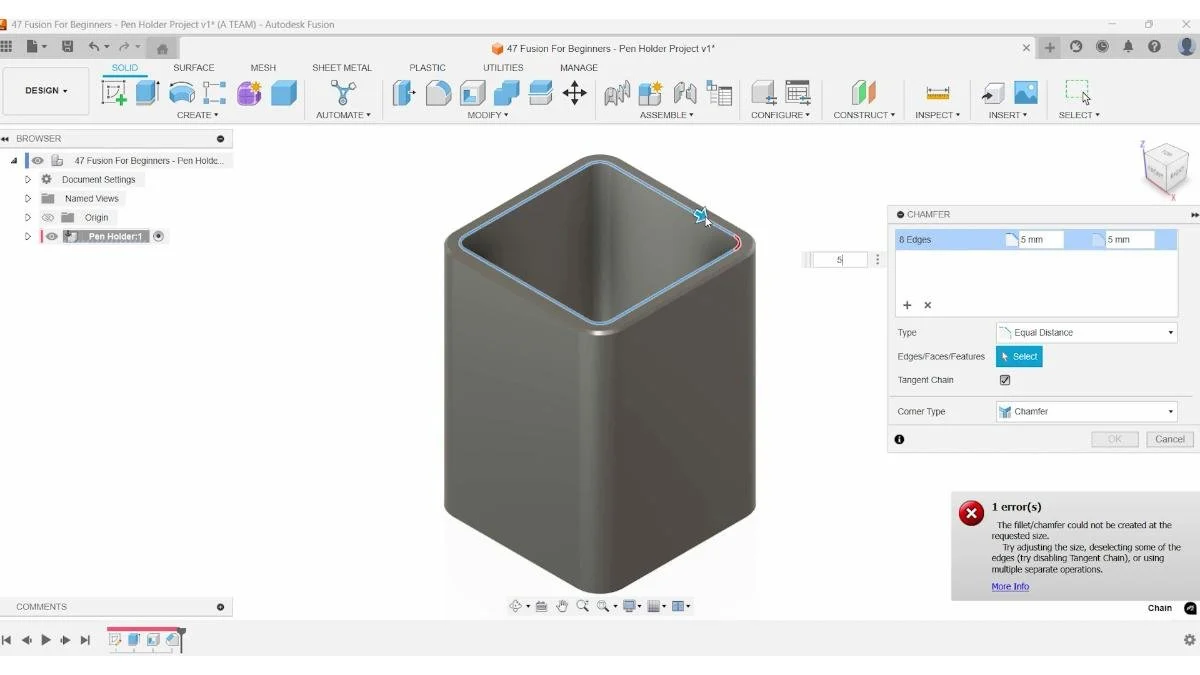Click the floating distance input showing 5
The height and width of the screenshot is (675, 1200).
pyautogui.click(x=839, y=260)
